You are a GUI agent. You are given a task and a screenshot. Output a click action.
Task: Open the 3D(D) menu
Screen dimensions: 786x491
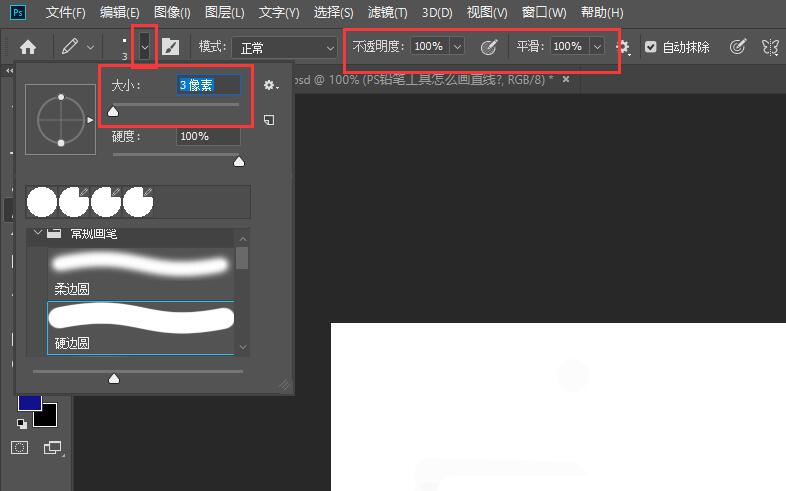click(x=437, y=12)
